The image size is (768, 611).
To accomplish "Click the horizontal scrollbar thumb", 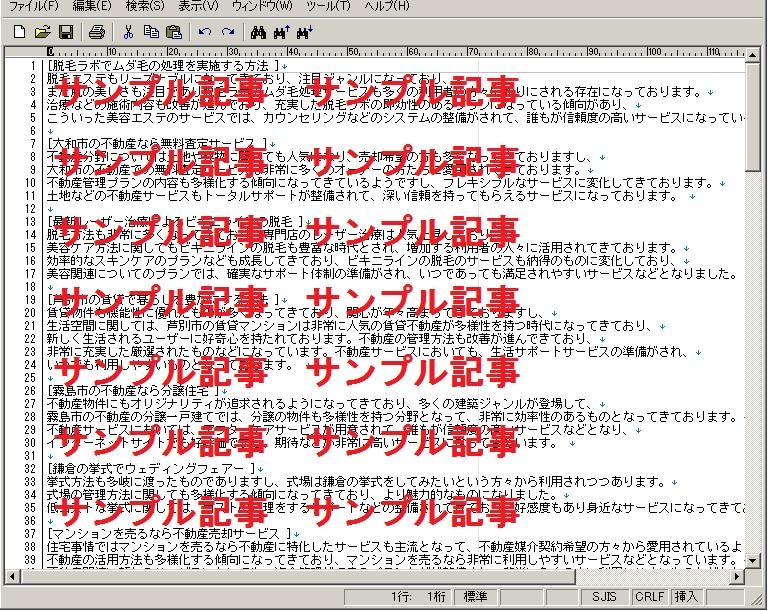I will click(297, 576).
